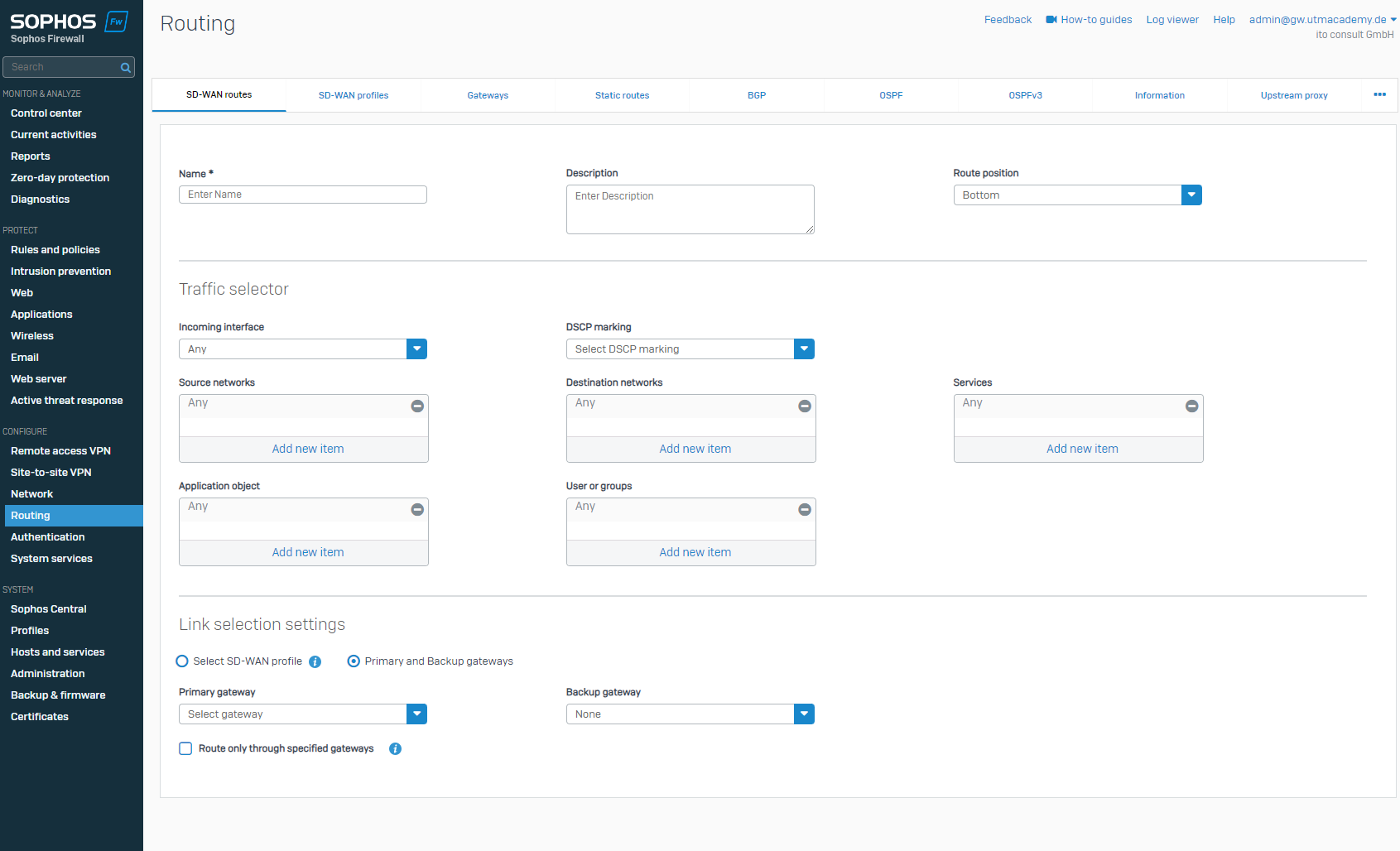The height and width of the screenshot is (851, 1400).
Task: Enable Route only through specified gateways checkbox
Action: (x=185, y=748)
